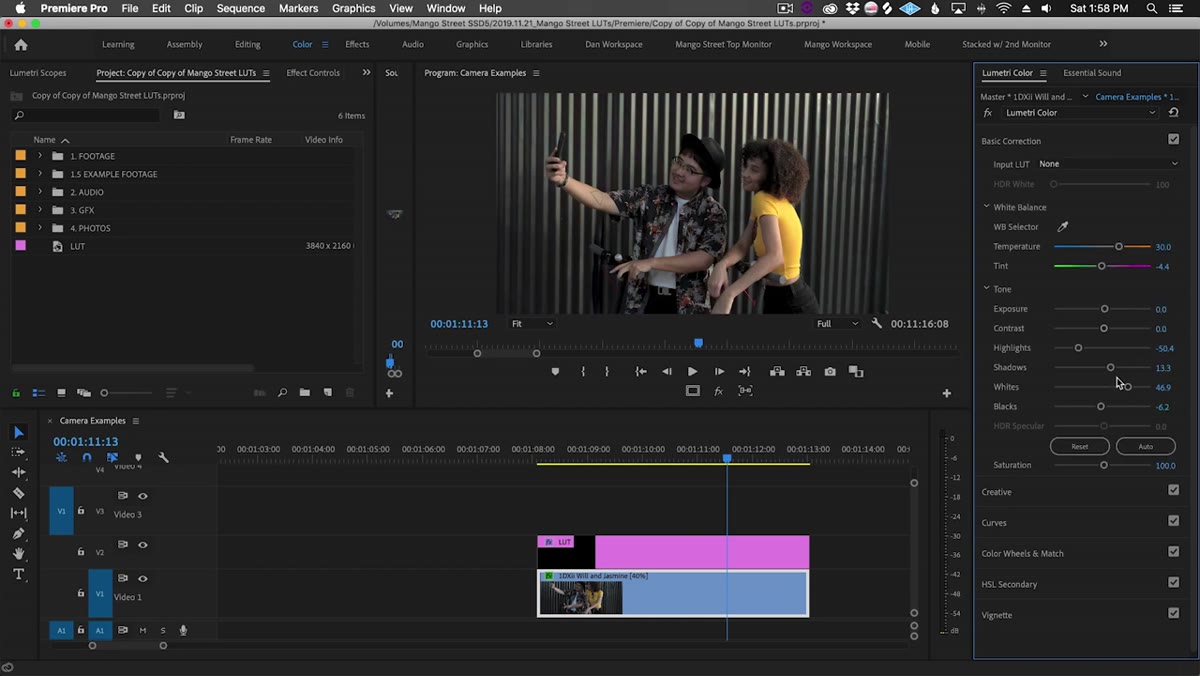This screenshot has height=676, width=1200.
Task: Open the Full playback resolution dropdown
Action: (837, 324)
